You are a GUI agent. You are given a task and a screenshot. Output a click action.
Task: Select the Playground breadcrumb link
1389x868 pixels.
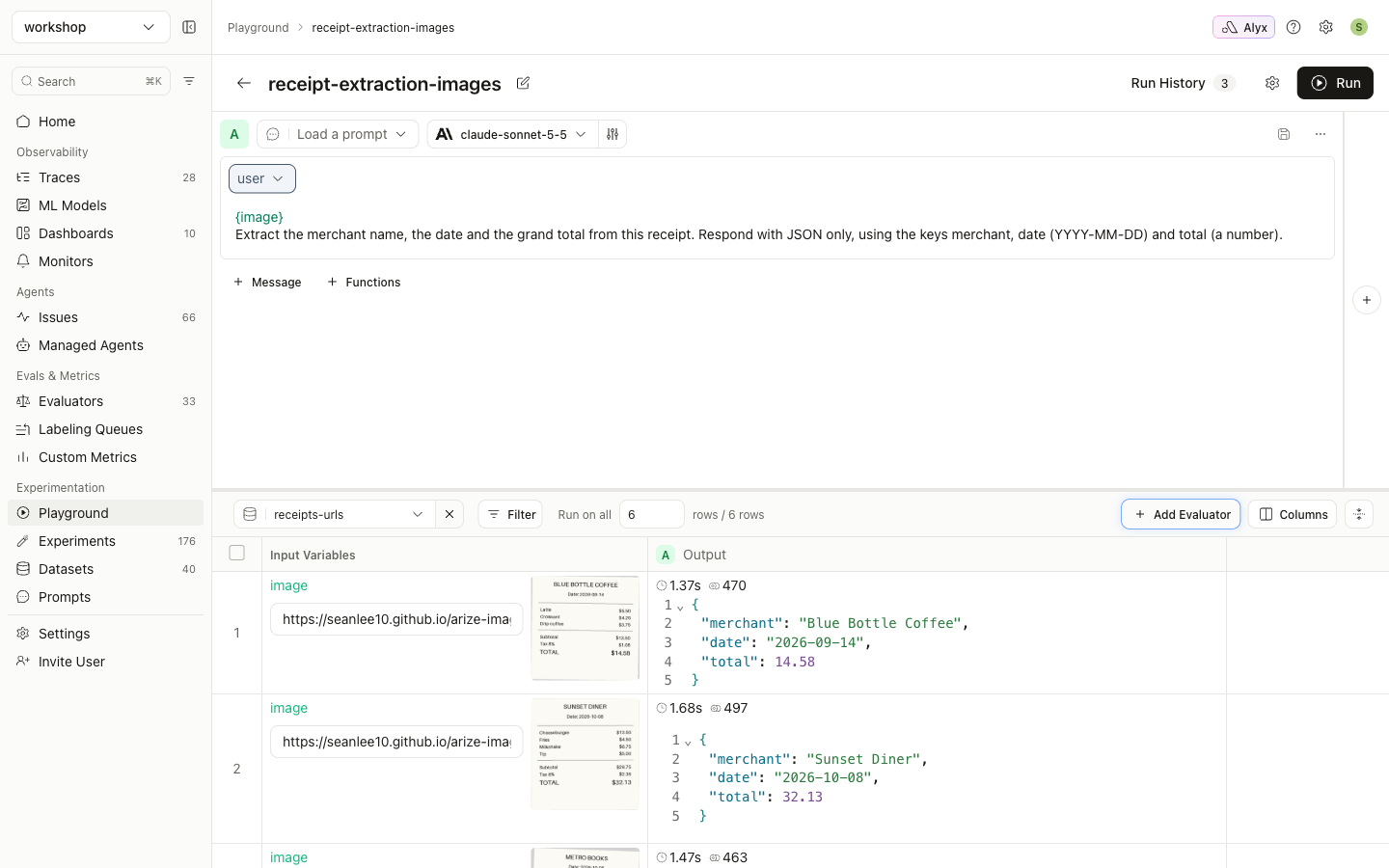click(258, 27)
